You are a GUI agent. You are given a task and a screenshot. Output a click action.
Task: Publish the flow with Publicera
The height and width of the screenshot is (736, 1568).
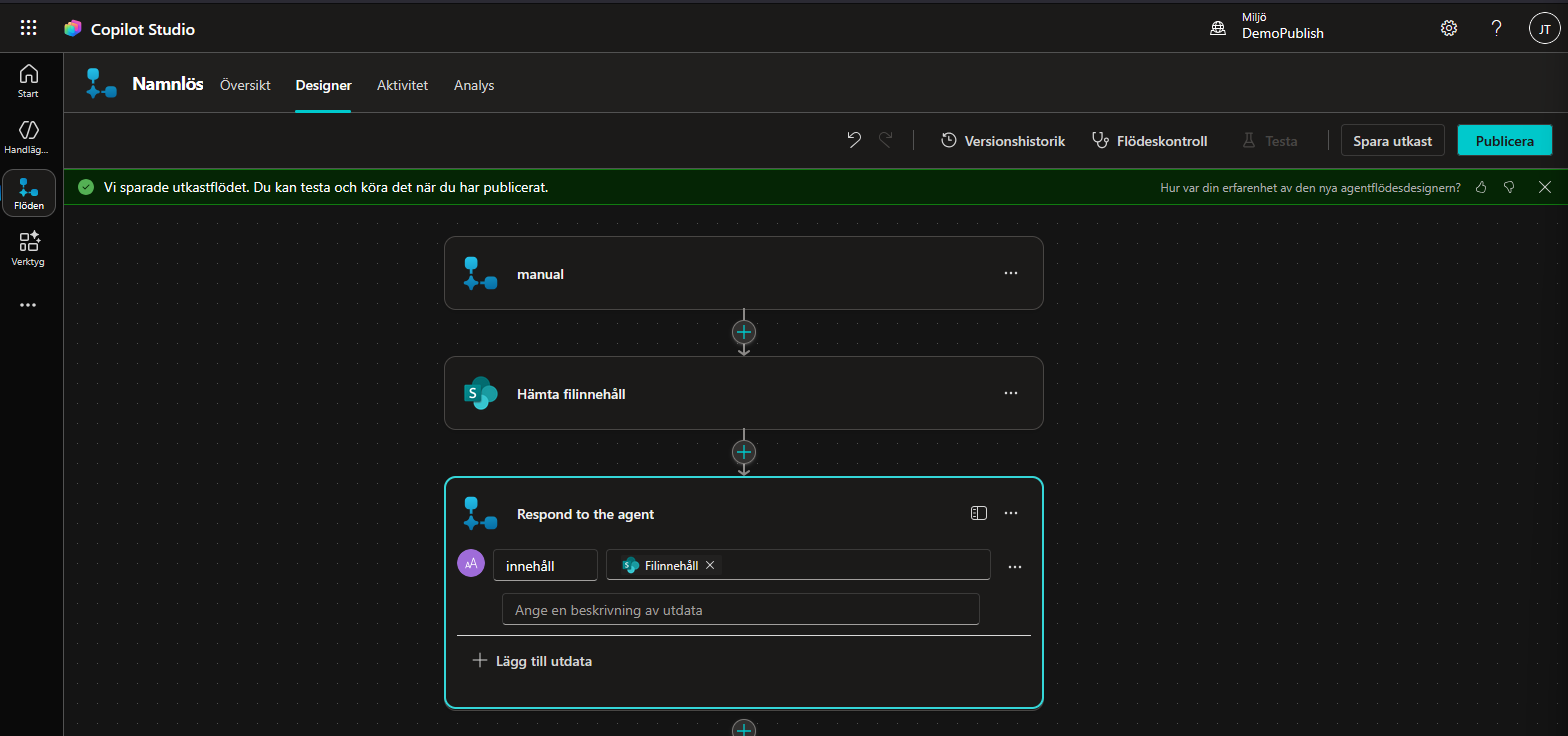(x=1505, y=141)
